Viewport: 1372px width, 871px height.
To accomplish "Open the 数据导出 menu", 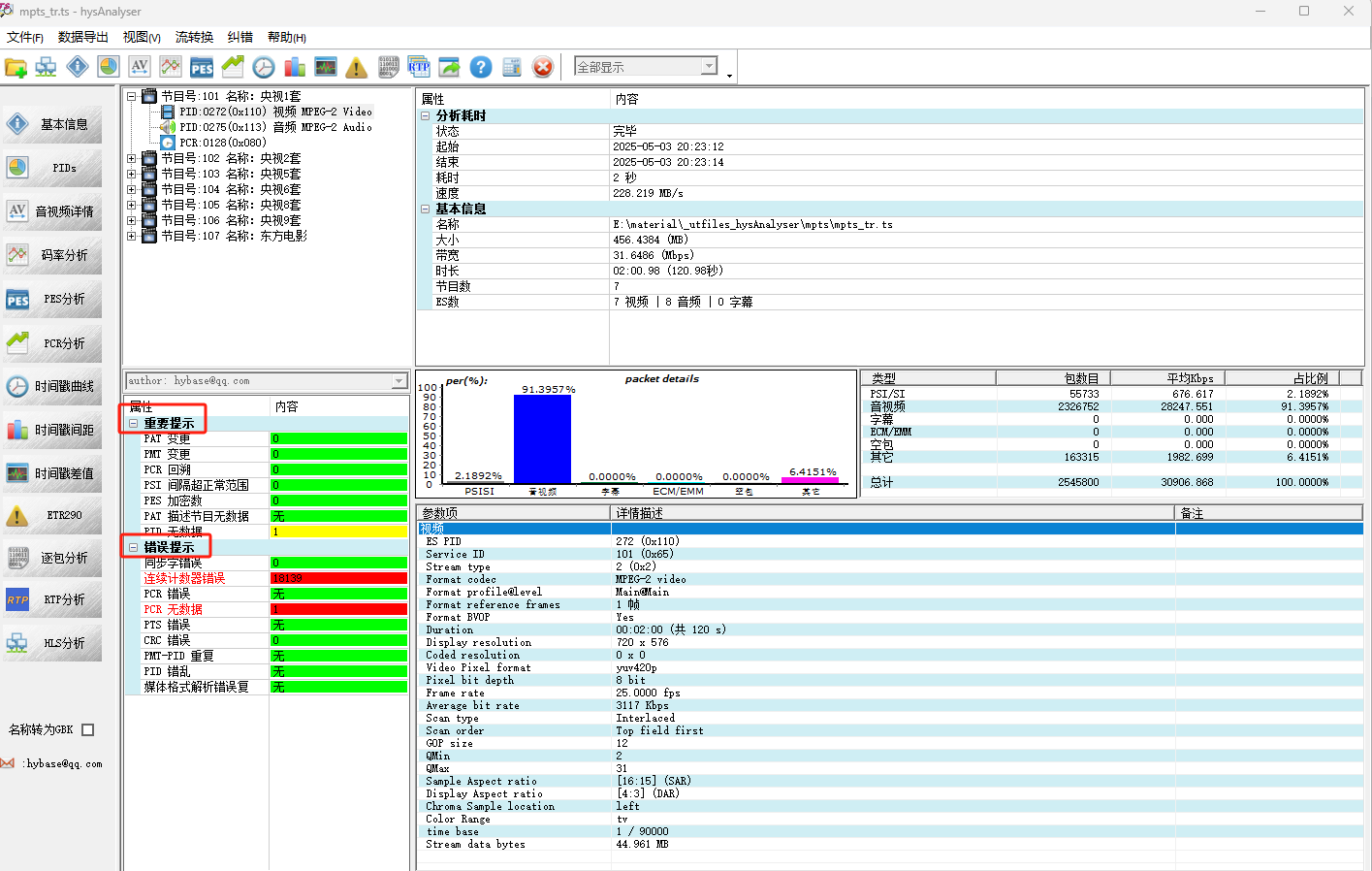I will pyautogui.click(x=83, y=37).
